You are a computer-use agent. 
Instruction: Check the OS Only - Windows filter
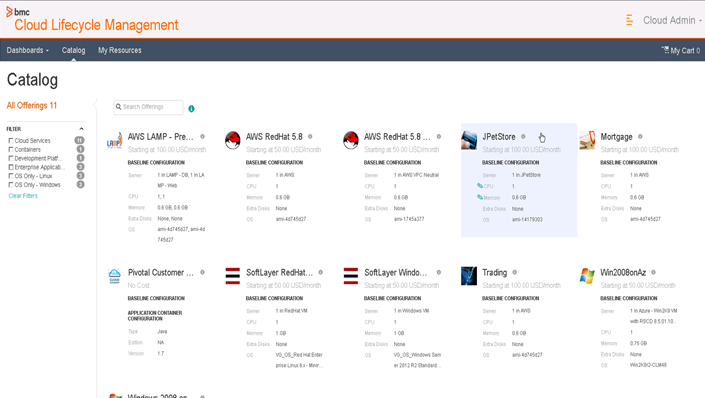(x=11, y=185)
